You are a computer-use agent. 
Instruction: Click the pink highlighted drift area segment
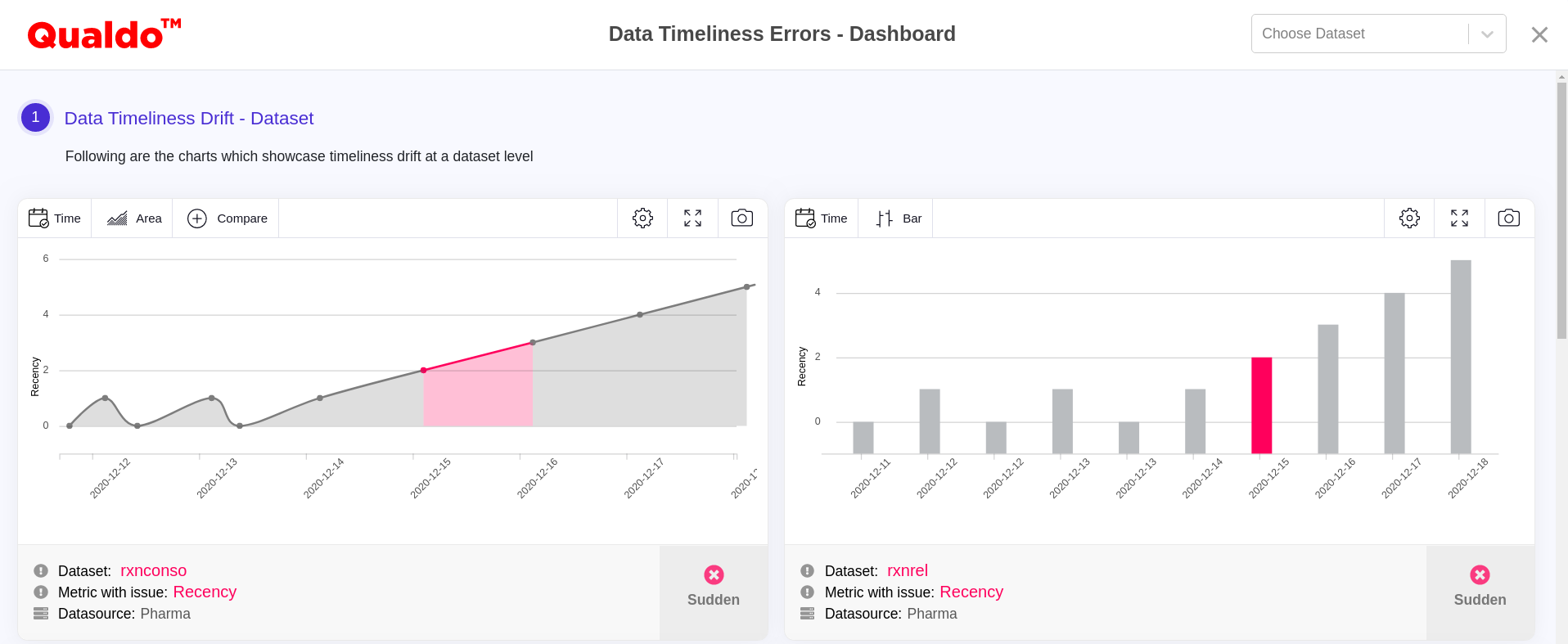[478, 393]
